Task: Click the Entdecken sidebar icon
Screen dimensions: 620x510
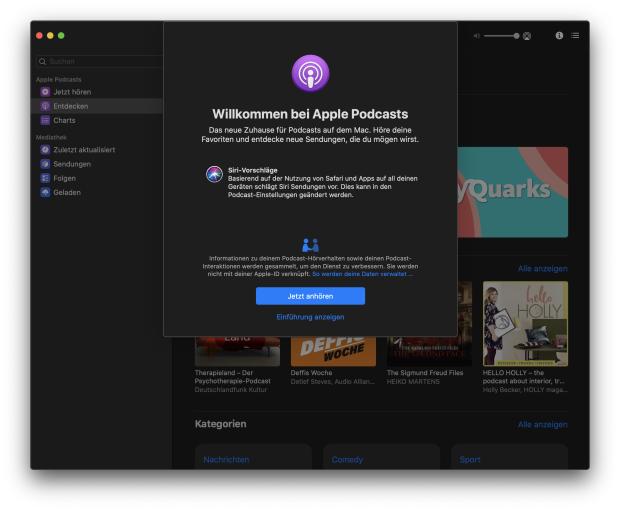Action: coord(45,106)
